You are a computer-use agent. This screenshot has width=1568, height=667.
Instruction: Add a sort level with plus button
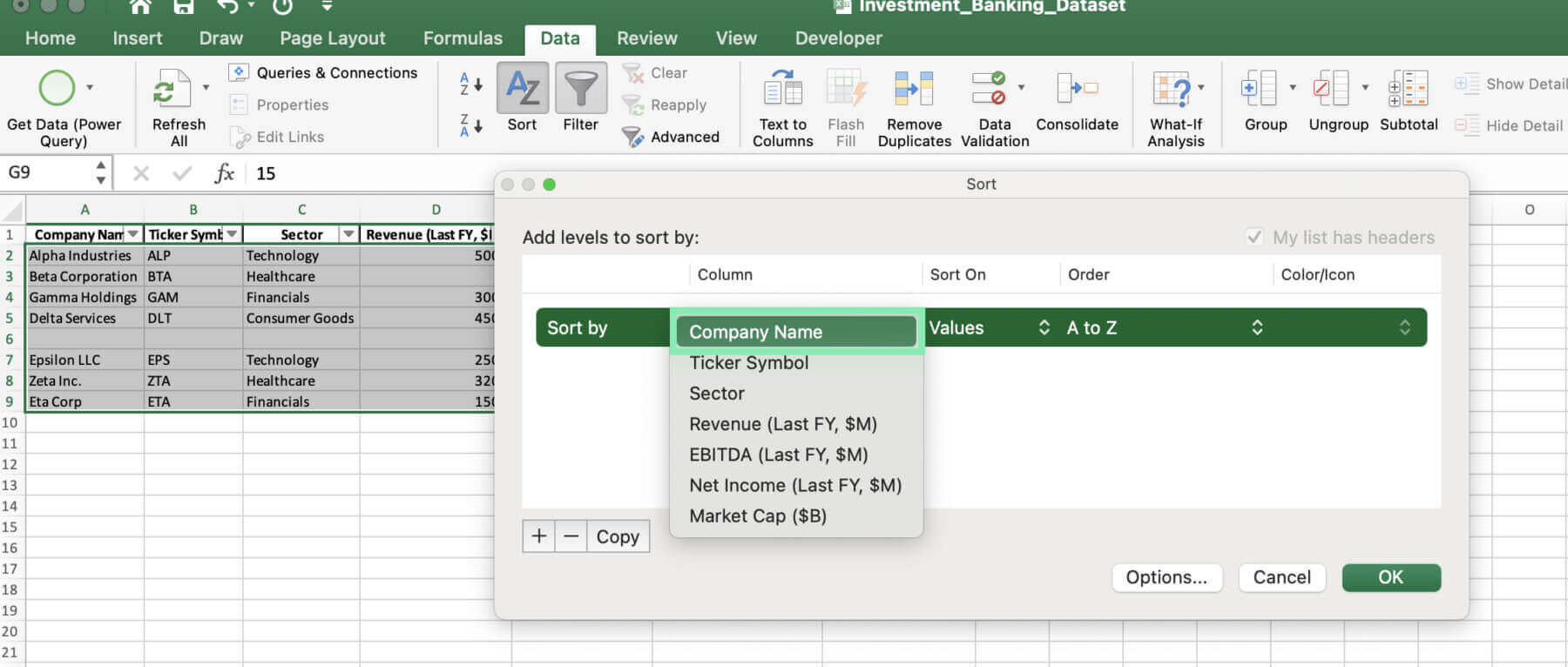539,536
